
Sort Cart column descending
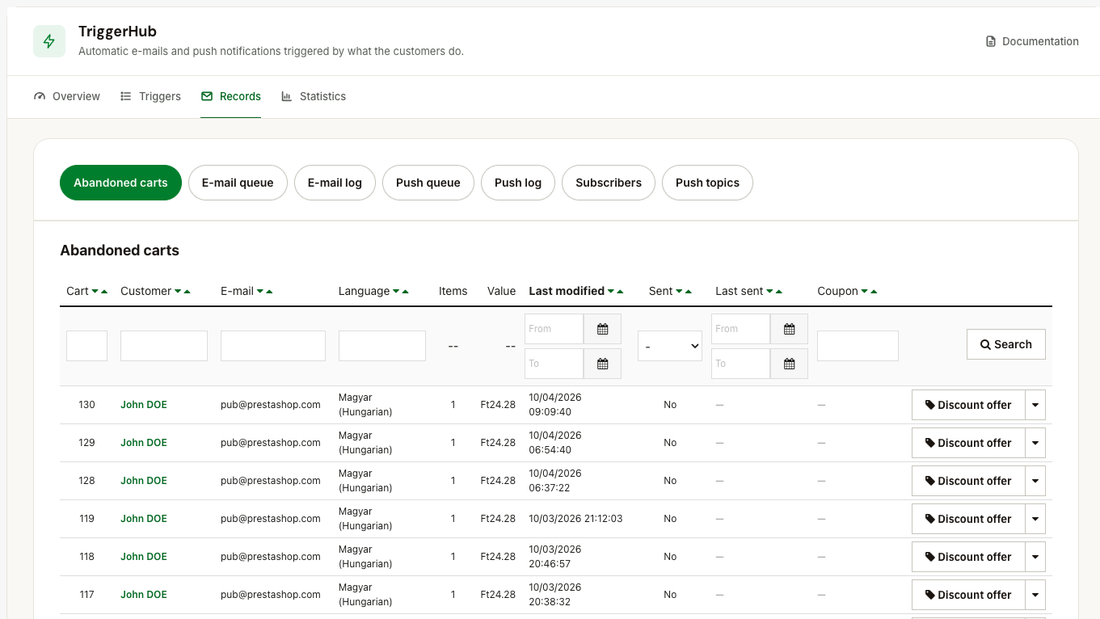(95, 291)
